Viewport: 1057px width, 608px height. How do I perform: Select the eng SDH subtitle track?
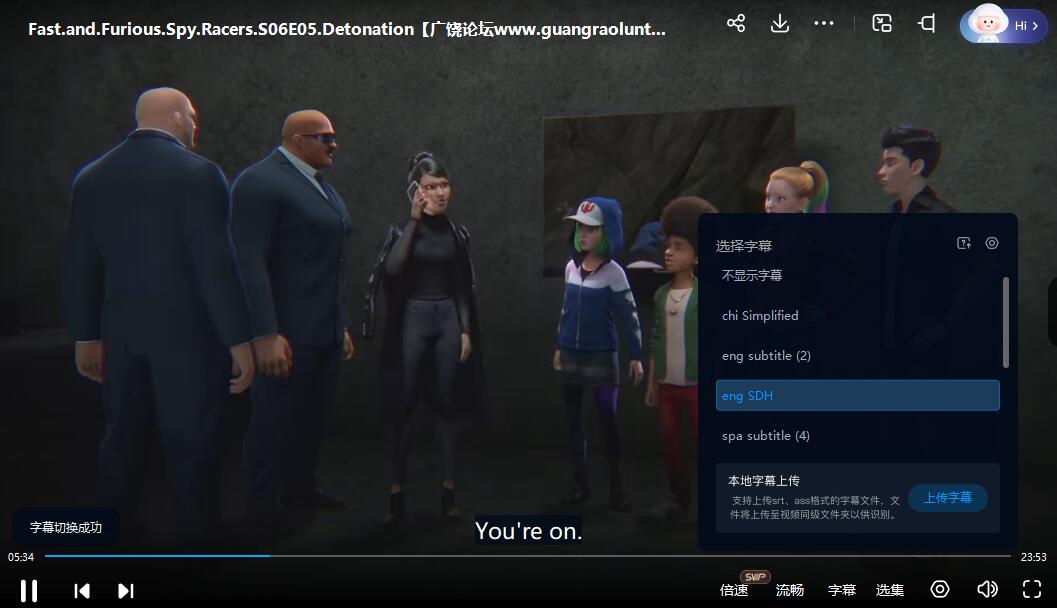pyautogui.click(x=857, y=396)
